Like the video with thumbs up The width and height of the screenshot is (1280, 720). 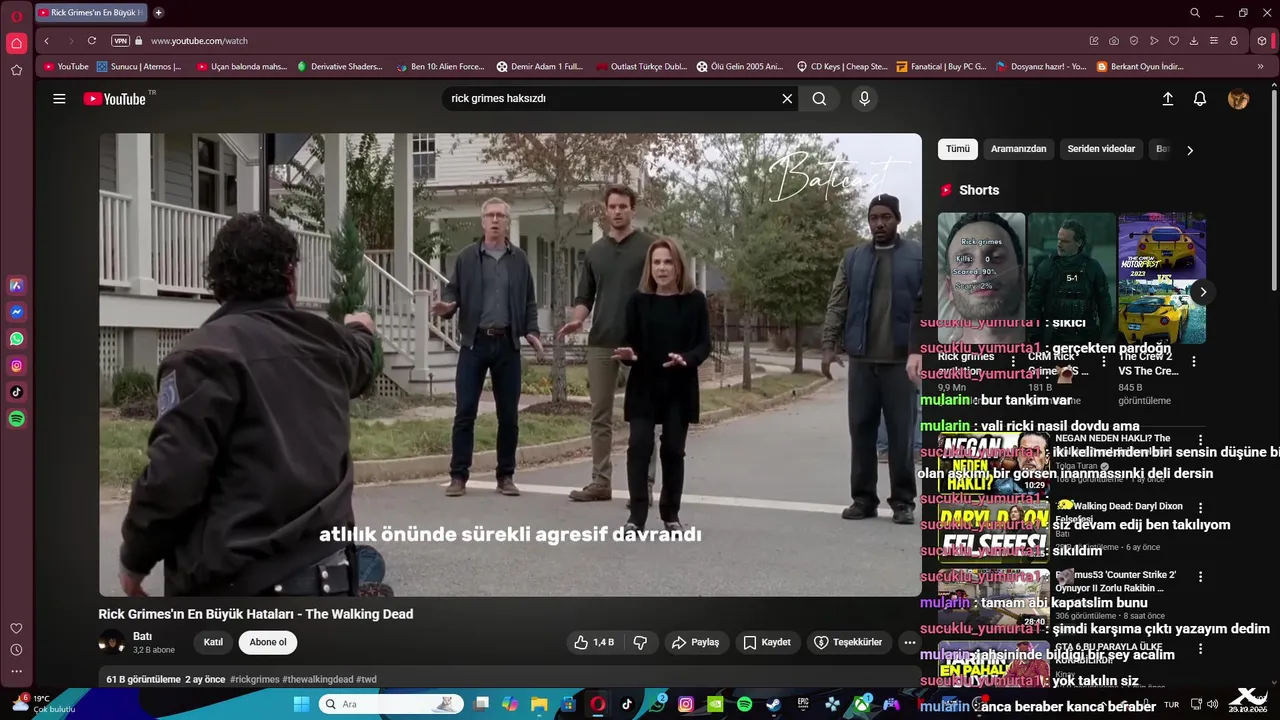[594, 642]
